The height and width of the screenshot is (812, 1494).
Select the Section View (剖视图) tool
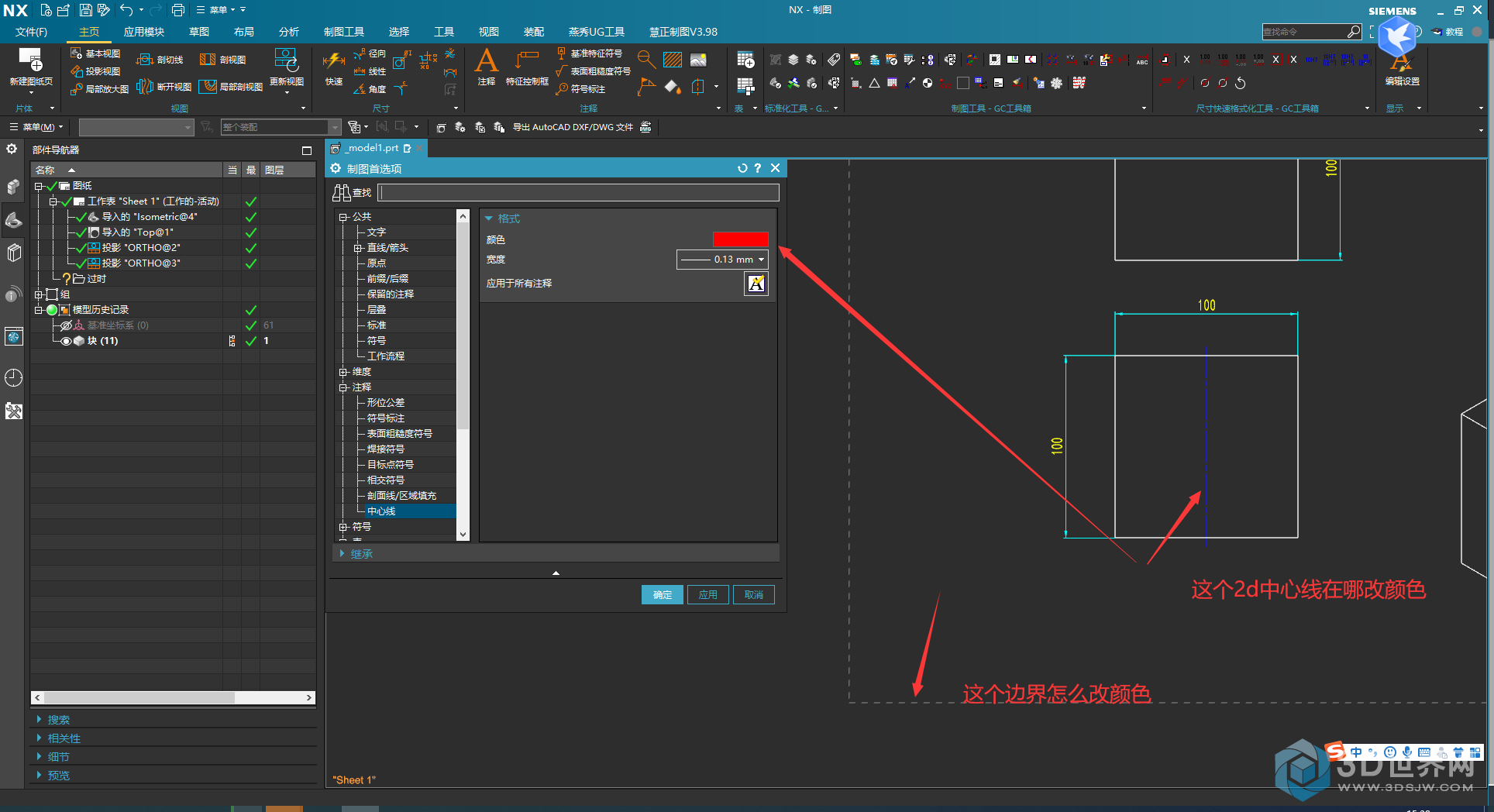[223, 60]
